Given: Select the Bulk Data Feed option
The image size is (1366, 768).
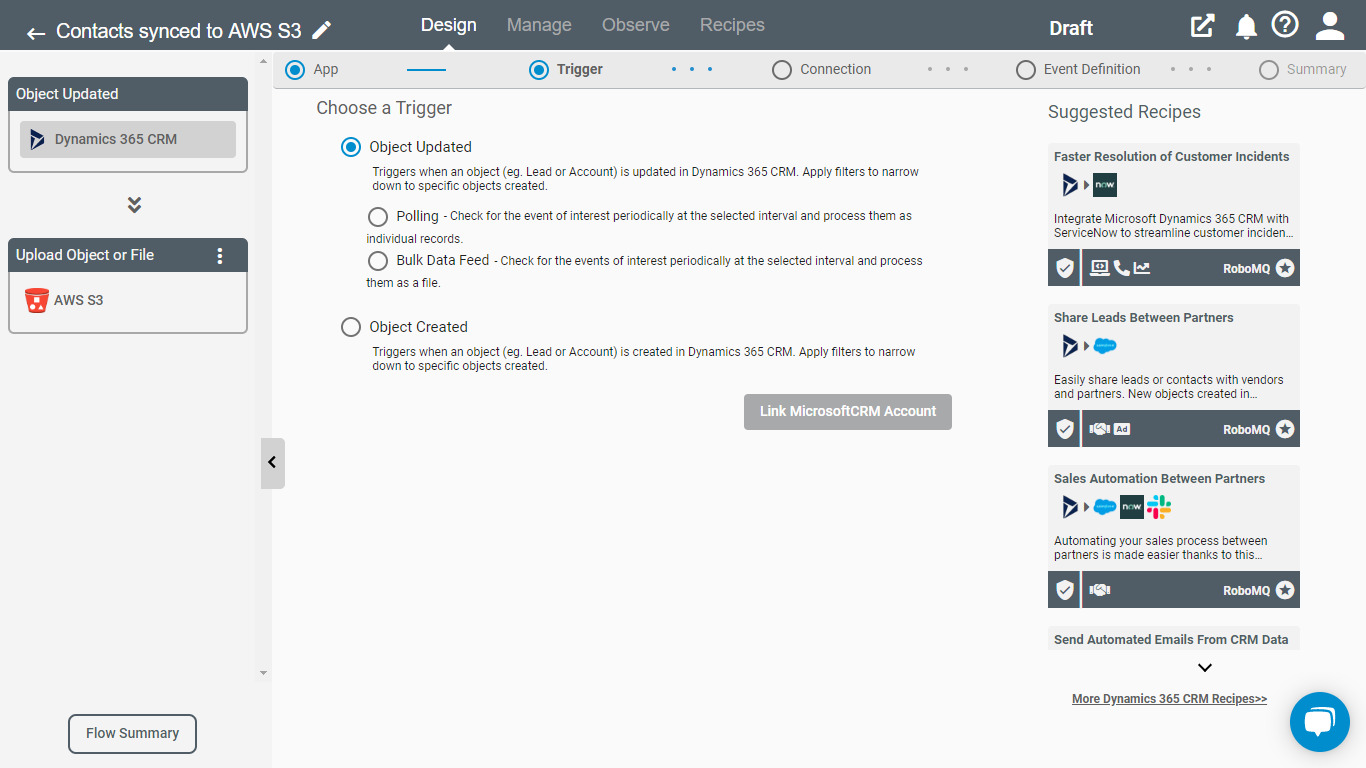Looking at the screenshot, I should (378, 261).
